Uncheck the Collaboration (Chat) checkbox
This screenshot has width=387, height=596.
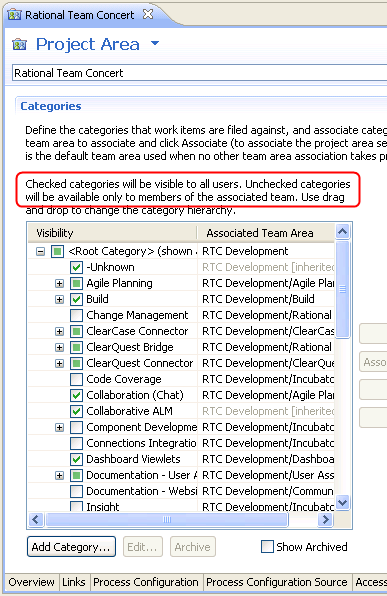(76, 395)
